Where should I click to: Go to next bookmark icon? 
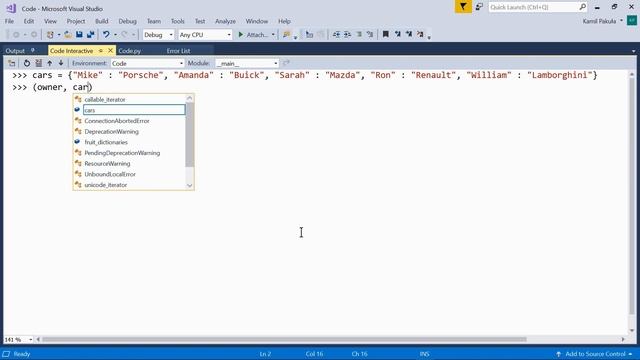409,35
